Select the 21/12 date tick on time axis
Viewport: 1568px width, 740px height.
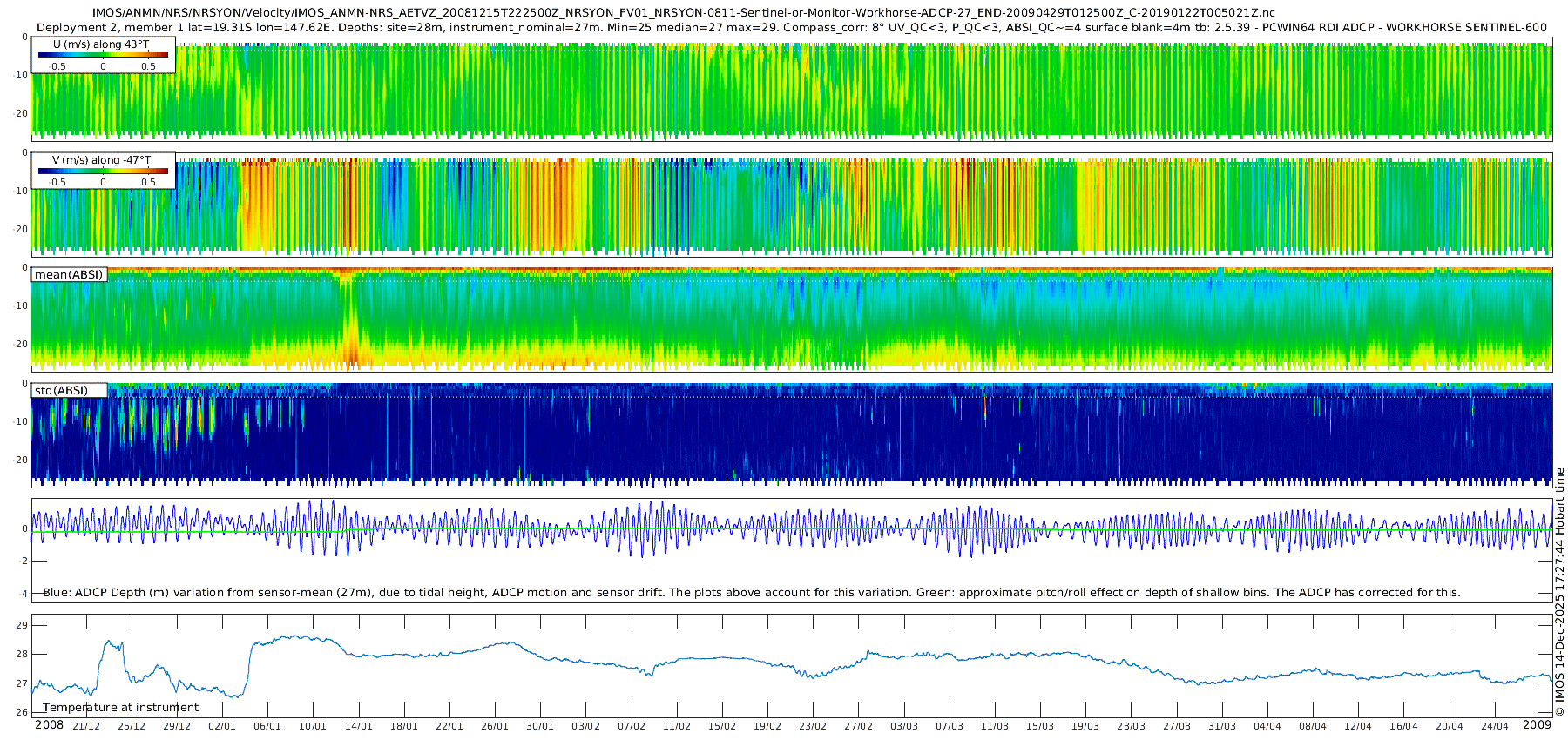[x=86, y=727]
